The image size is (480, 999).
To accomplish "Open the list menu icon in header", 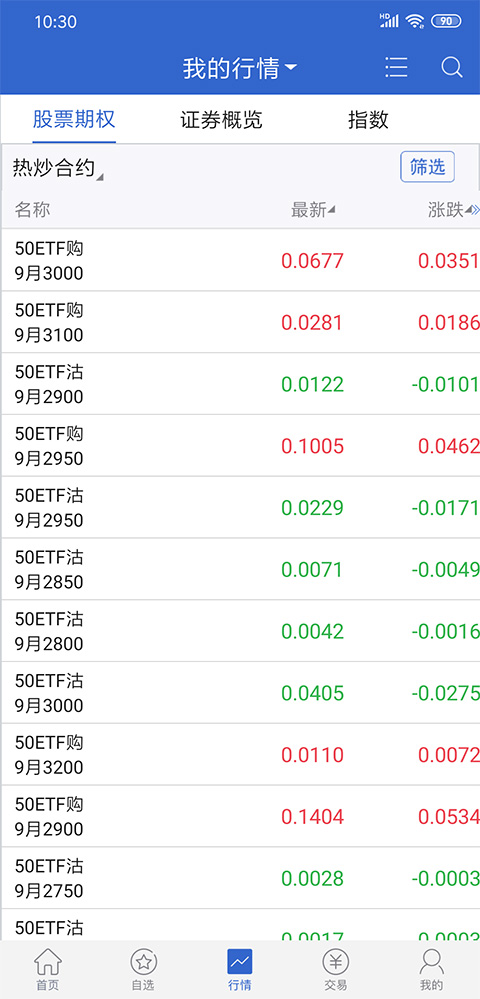I will coord(396,68).
